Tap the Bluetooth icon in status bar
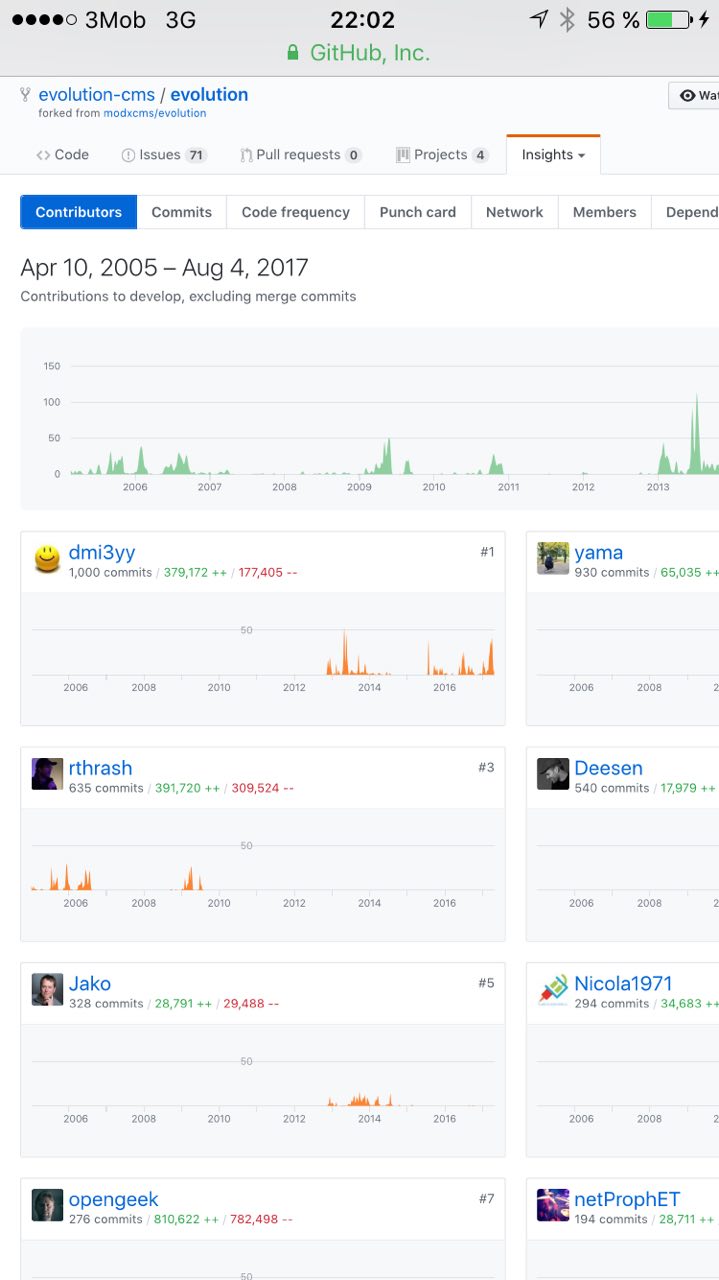 (x=567, y=20)
